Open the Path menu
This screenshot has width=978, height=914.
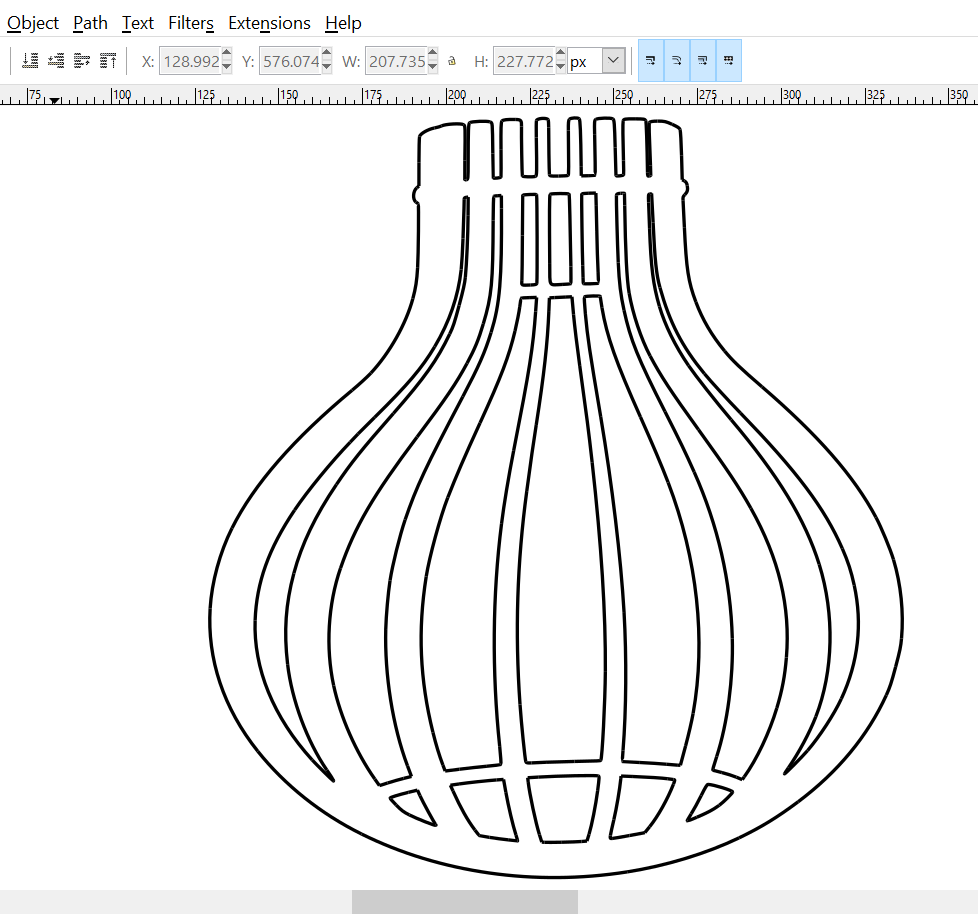[x=90, y=23]
